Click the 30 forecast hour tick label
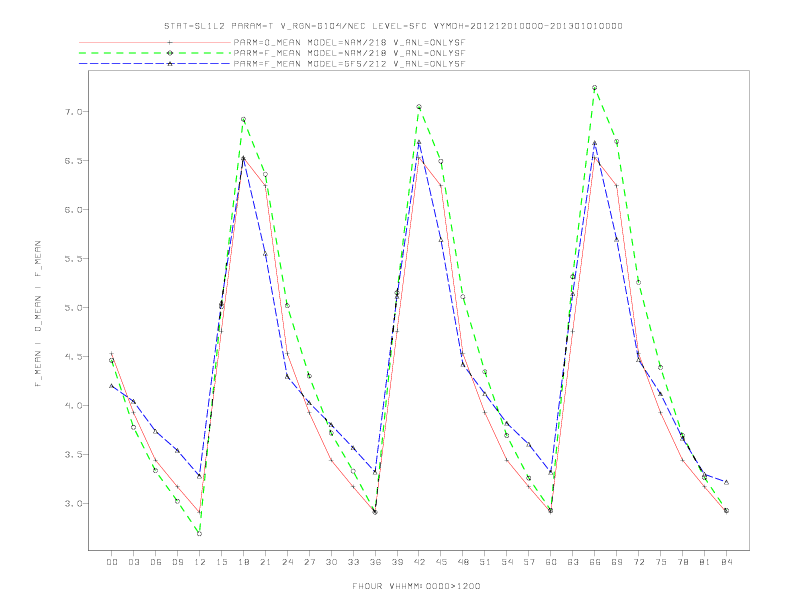Viewport: 792px width, 612px height. pos(331,562)
